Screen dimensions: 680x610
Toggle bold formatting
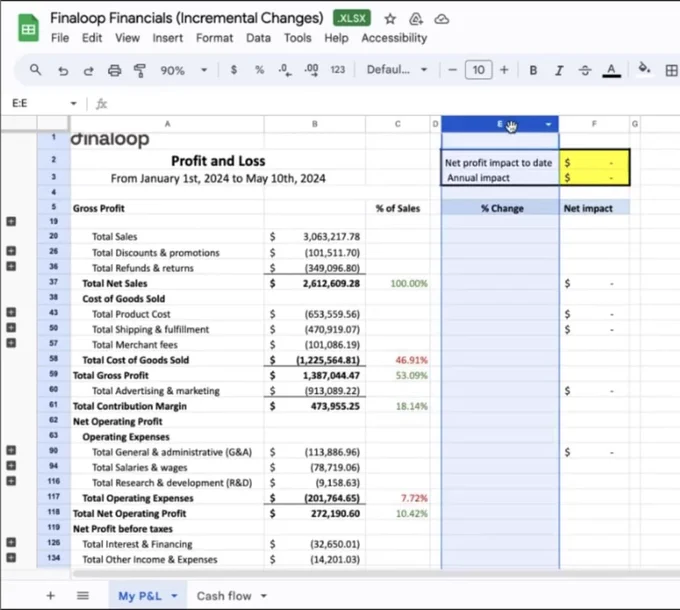pyautogui.click(x=533, y=70)
